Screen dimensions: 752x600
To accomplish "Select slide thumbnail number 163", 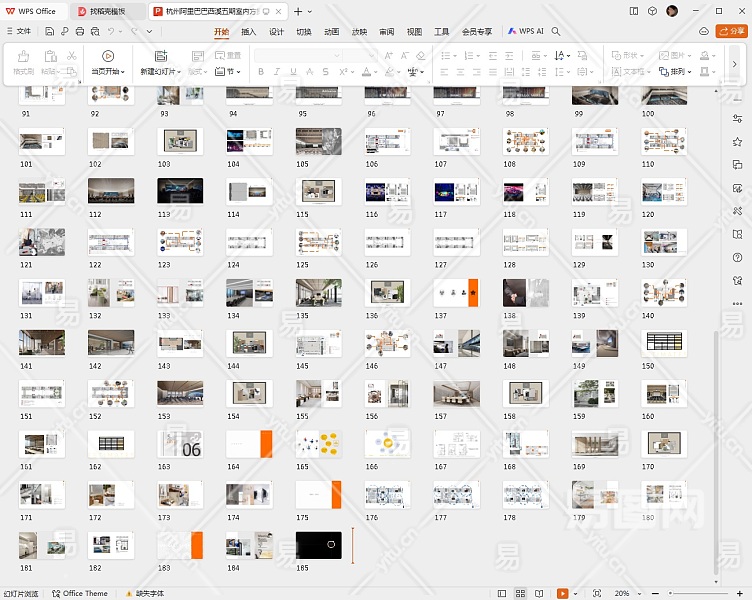I will pos(180,444).
